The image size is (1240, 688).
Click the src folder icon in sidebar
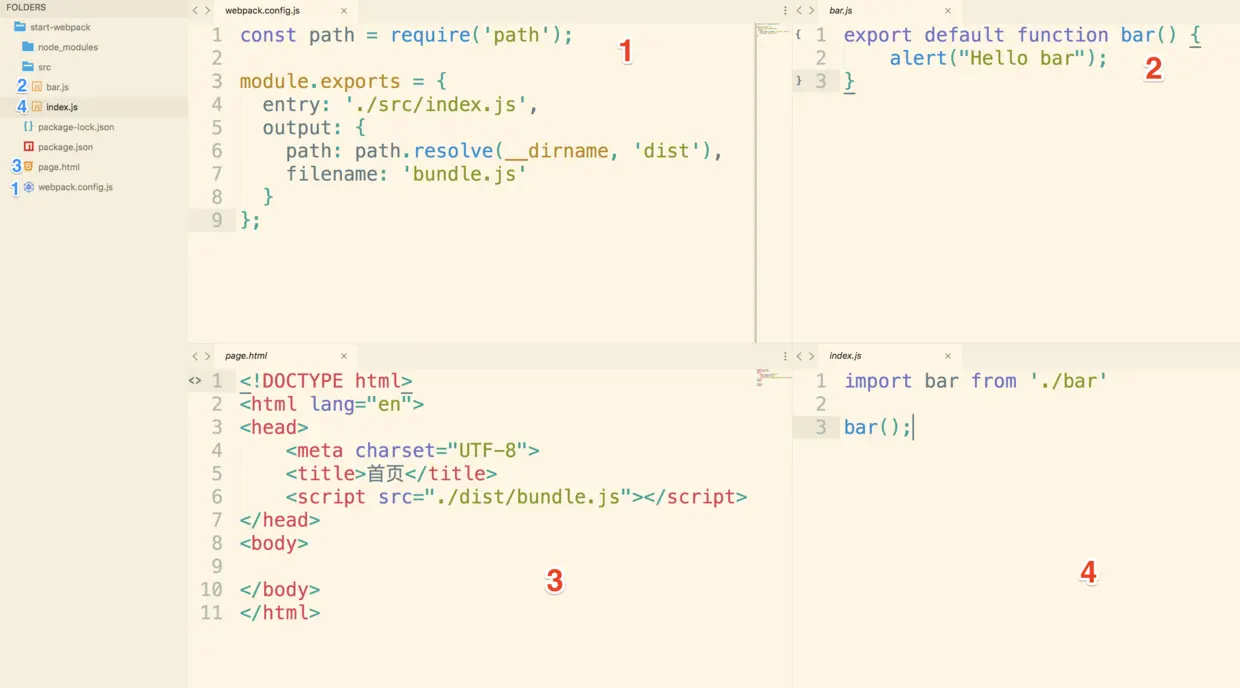click(29, 67)
